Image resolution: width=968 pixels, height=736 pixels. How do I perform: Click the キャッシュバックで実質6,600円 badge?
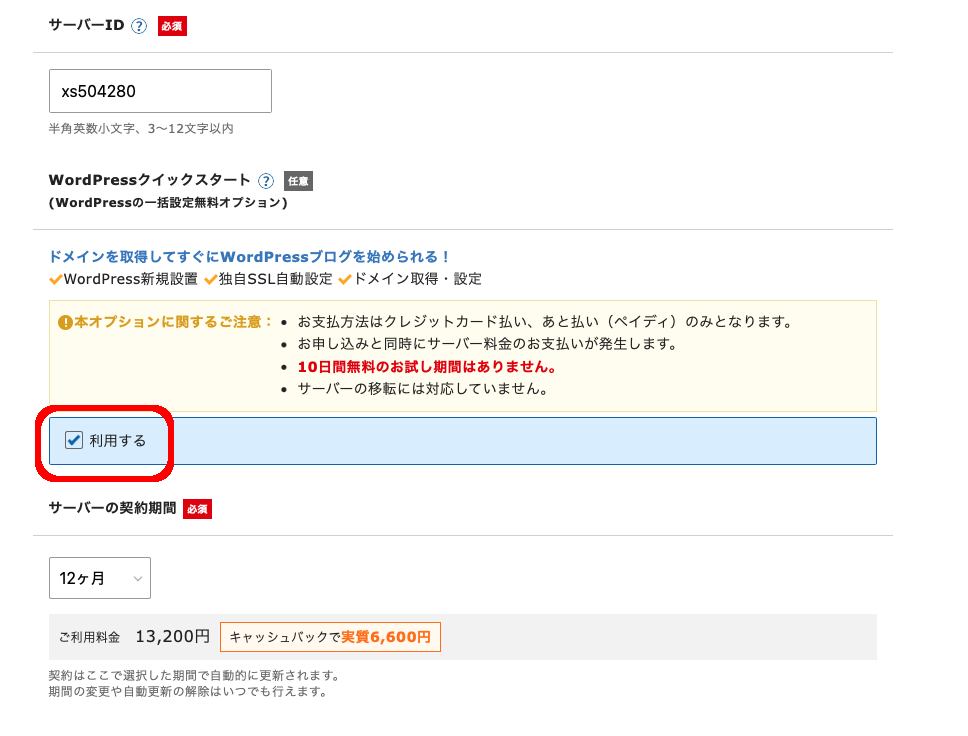coord(330,637)
